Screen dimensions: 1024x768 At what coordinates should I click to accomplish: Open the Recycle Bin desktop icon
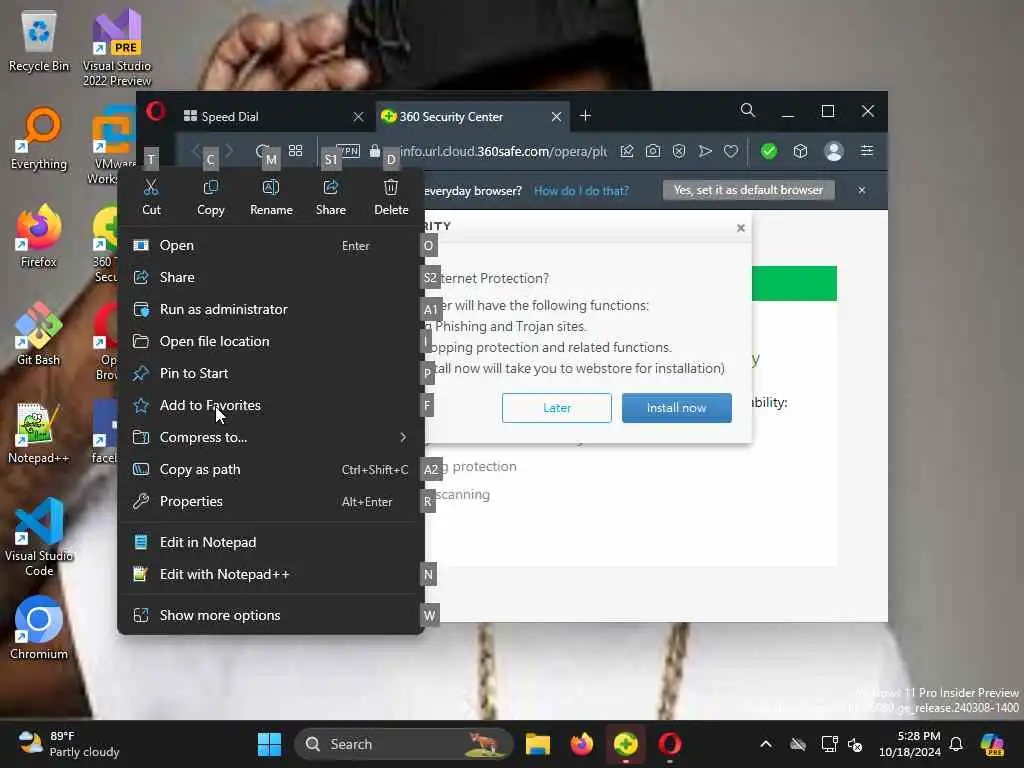[39, 42]
